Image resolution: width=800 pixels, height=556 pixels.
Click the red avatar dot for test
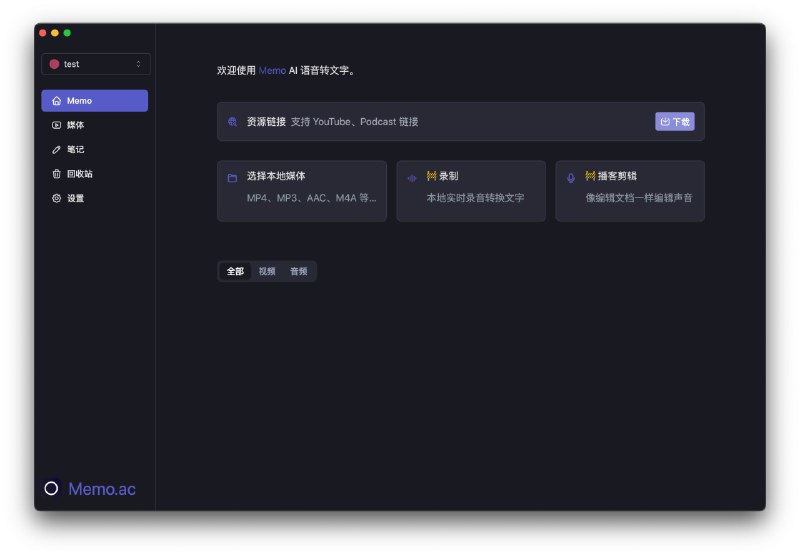pyautogui.click(x=54, y=64)
